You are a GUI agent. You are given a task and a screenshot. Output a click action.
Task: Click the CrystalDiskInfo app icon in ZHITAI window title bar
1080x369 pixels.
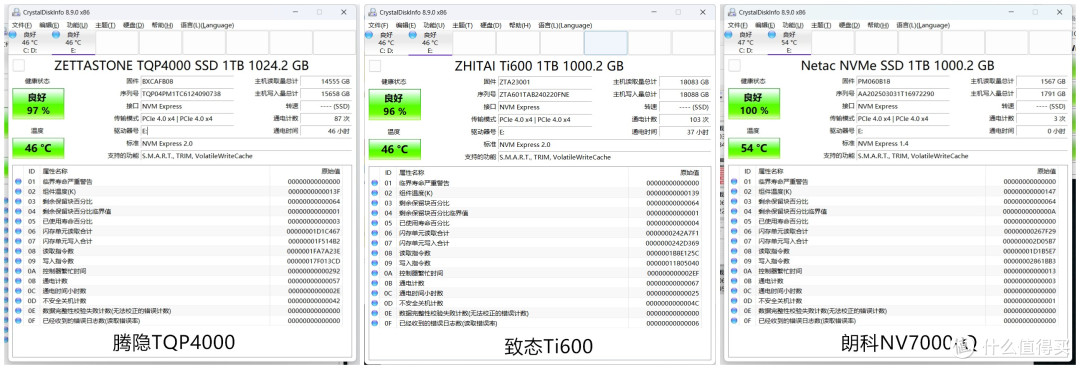(x=372, y=12)
